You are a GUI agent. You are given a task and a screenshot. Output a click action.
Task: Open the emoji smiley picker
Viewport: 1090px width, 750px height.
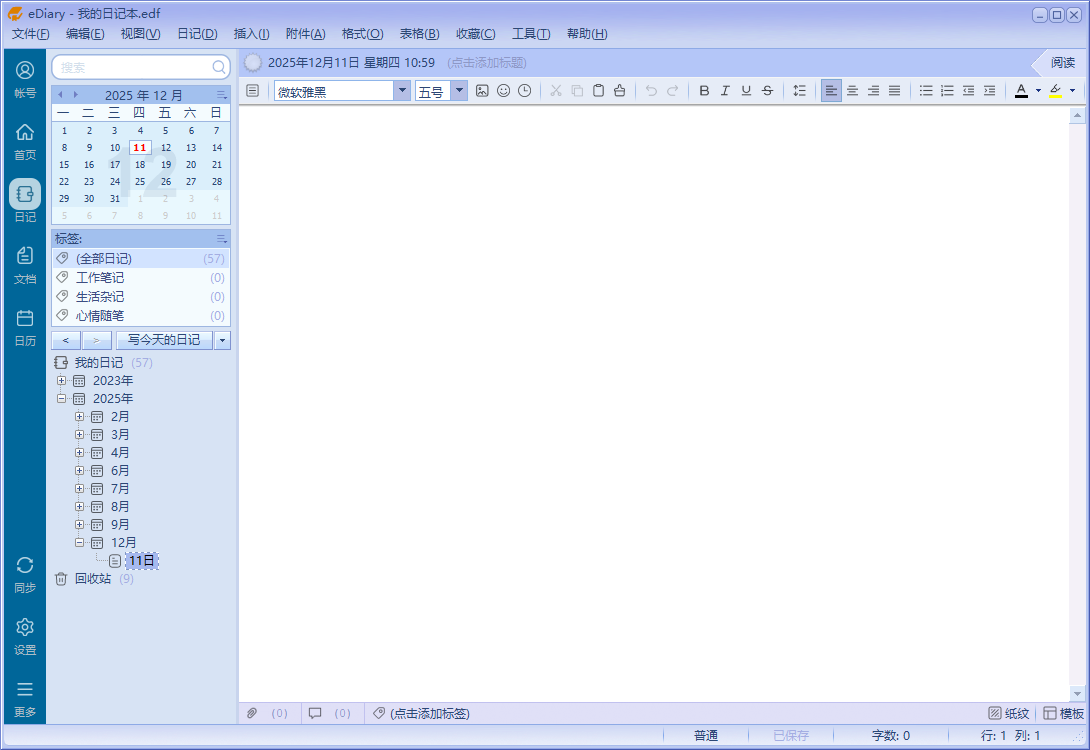tap(503, 91)
